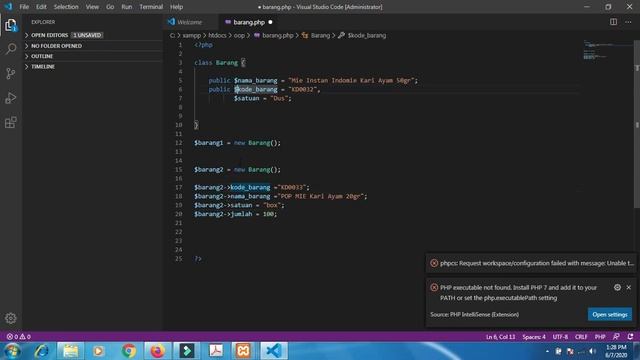The height and width of the screenshot is (360, 640).
Task: Open View menu
Action: point(92,7)
